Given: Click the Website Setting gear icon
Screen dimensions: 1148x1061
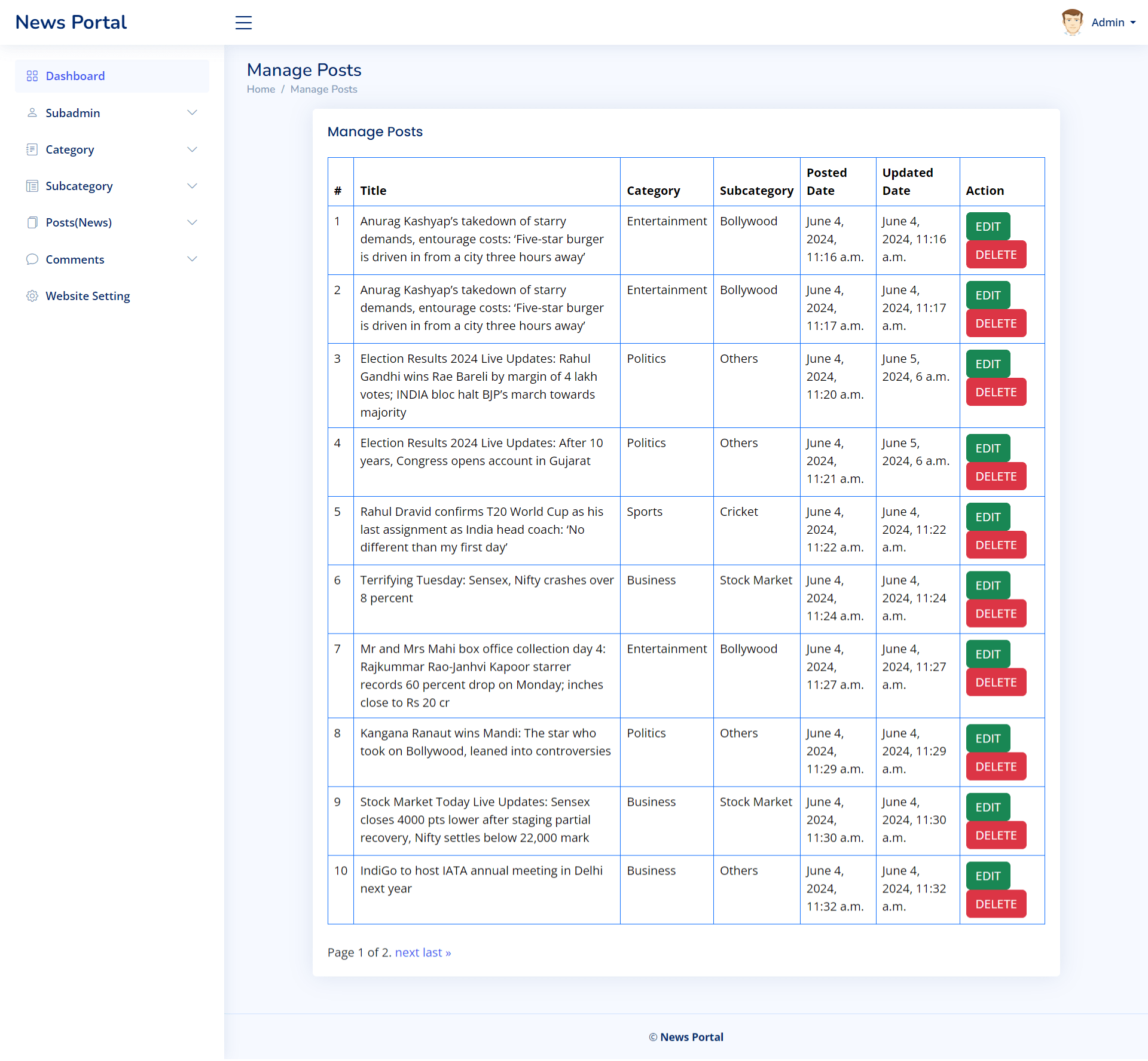Looking at the screenshot, I should [x=32, y=295].
